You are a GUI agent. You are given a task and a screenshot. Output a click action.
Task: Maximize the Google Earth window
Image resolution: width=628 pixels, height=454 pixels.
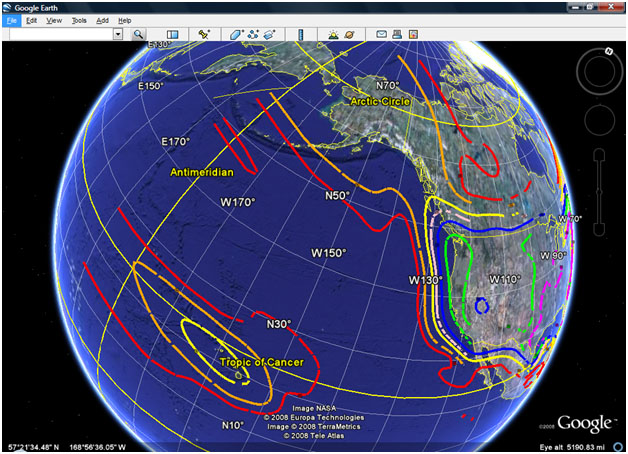590,7
